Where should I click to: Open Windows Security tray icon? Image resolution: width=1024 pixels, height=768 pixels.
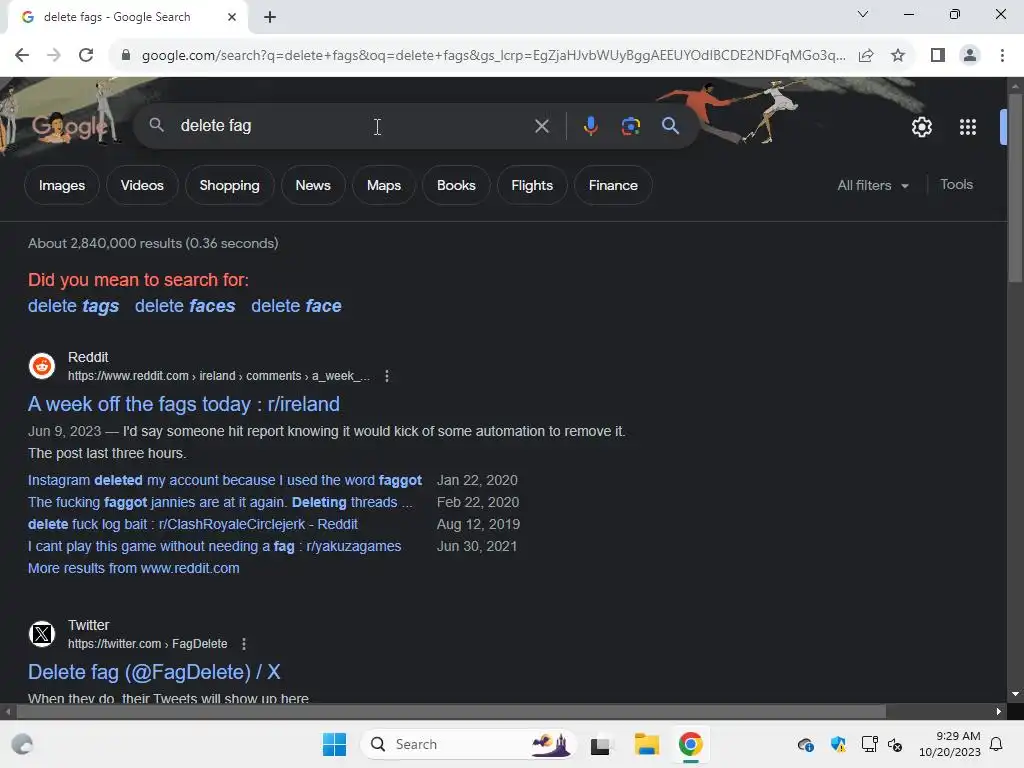838,744
